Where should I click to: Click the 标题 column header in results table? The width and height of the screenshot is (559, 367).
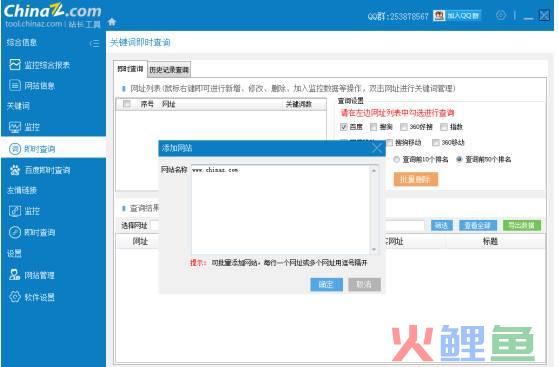(x=490, y=241)
